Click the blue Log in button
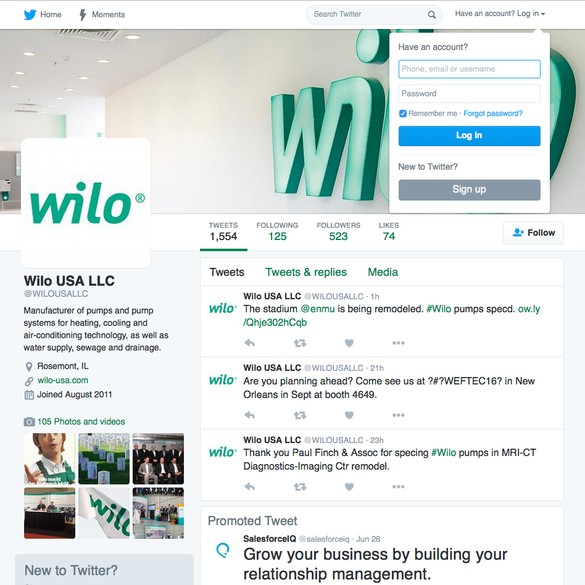This screenshot has height=585, width=585. pos(469,135)
